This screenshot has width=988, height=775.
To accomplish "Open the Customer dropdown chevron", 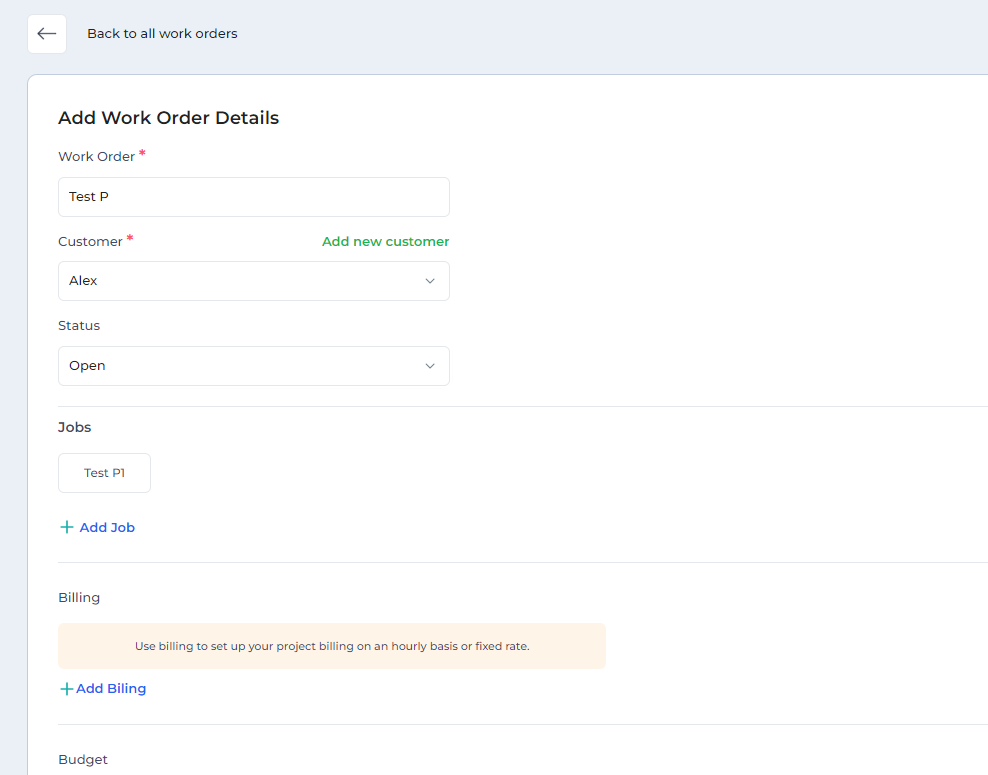I will pos(431,281).
